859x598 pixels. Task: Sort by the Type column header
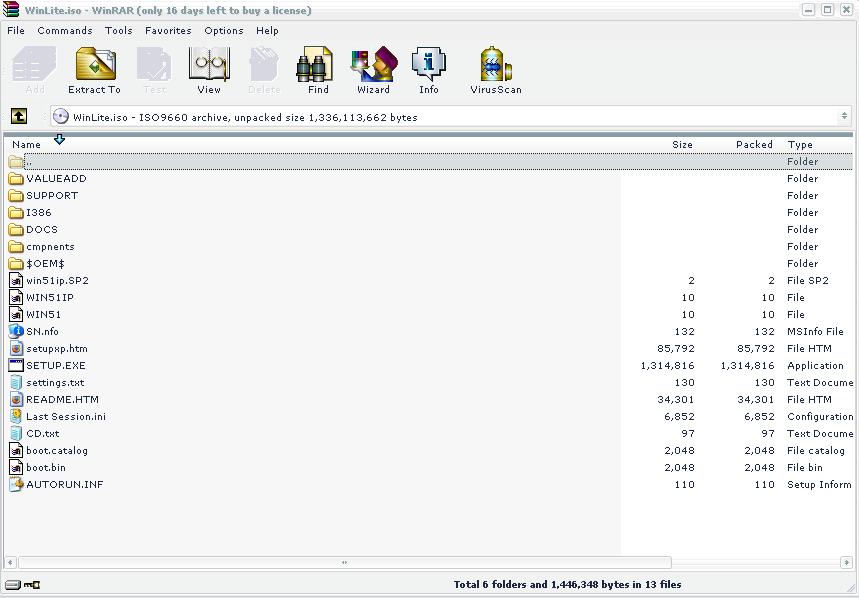pyautogui.click(x=800, y=145)
